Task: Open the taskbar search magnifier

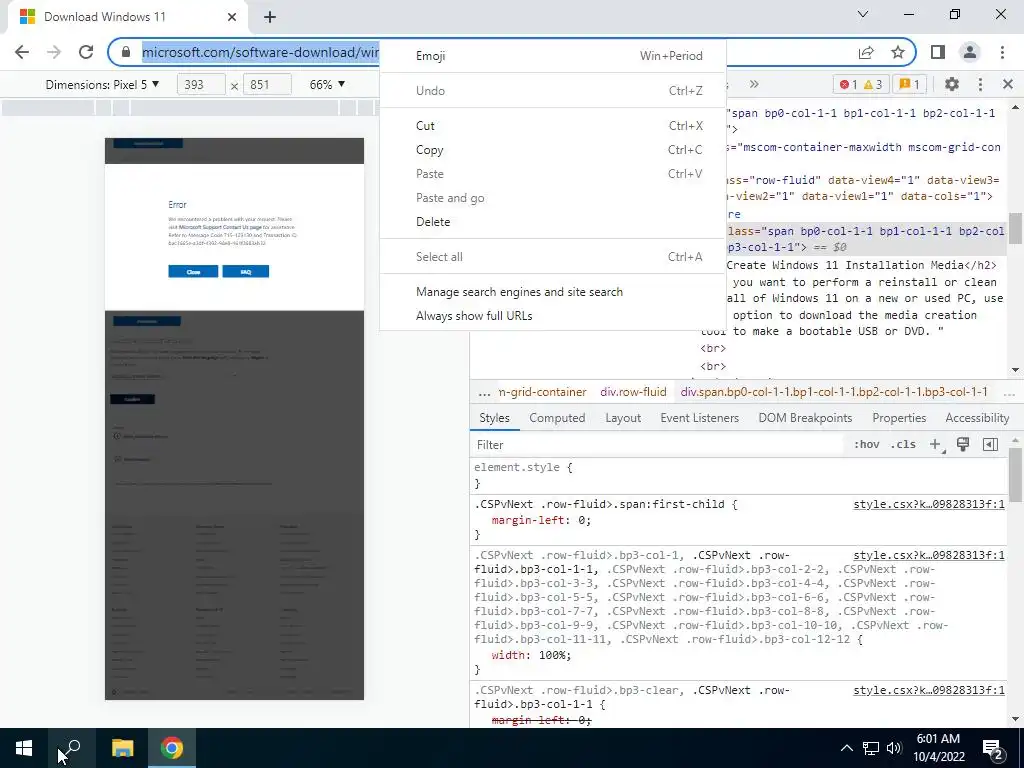Action: pos(71,748)
